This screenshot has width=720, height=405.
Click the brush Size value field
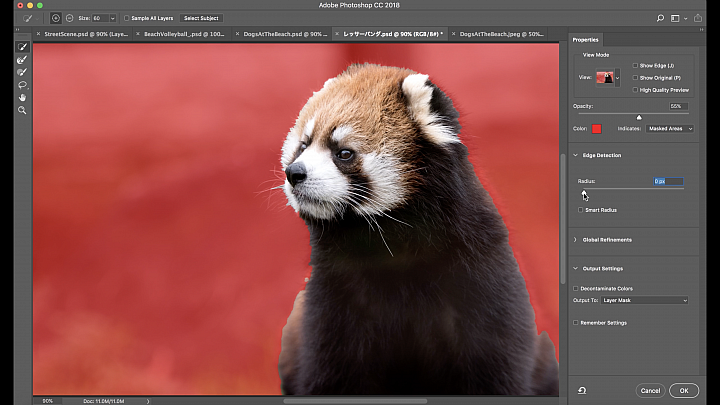click(x=101, y=18)
